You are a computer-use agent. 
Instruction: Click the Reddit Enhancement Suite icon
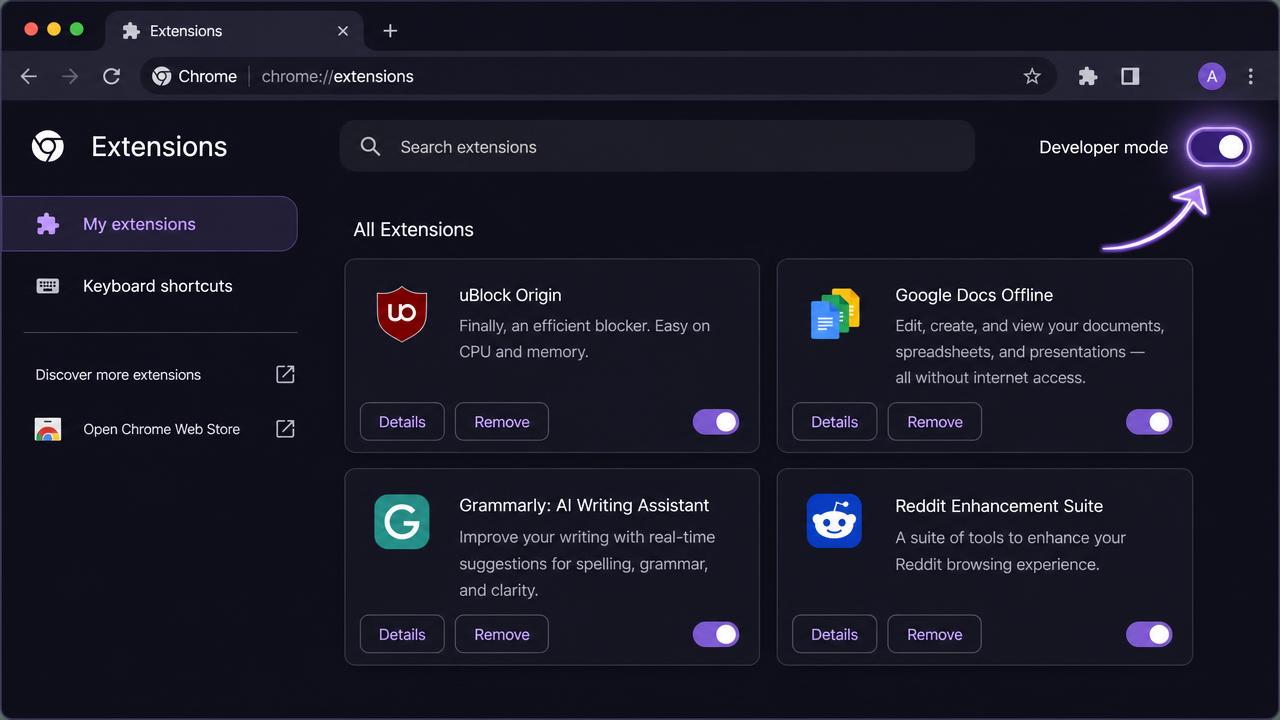click(834, 521)
